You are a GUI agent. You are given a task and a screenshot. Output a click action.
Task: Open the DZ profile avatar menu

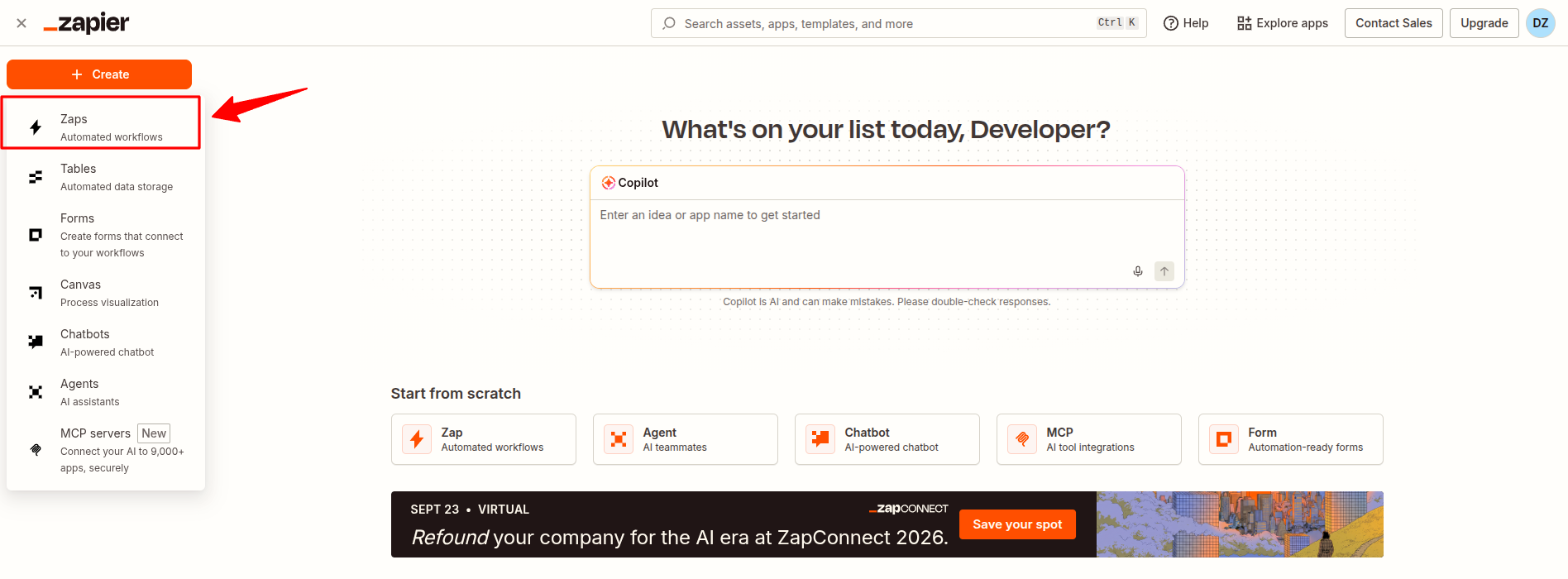coord(1541,23)
